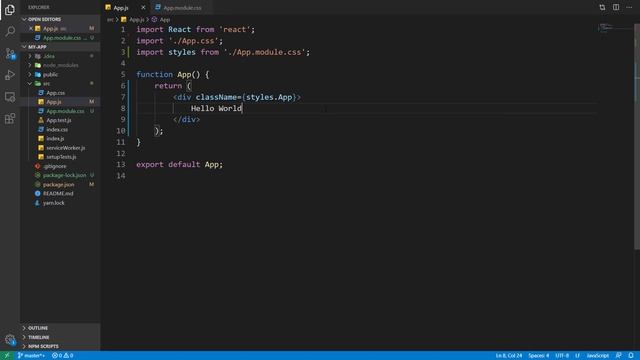
Task: Open index.css file
Action: tap(60, 129)
